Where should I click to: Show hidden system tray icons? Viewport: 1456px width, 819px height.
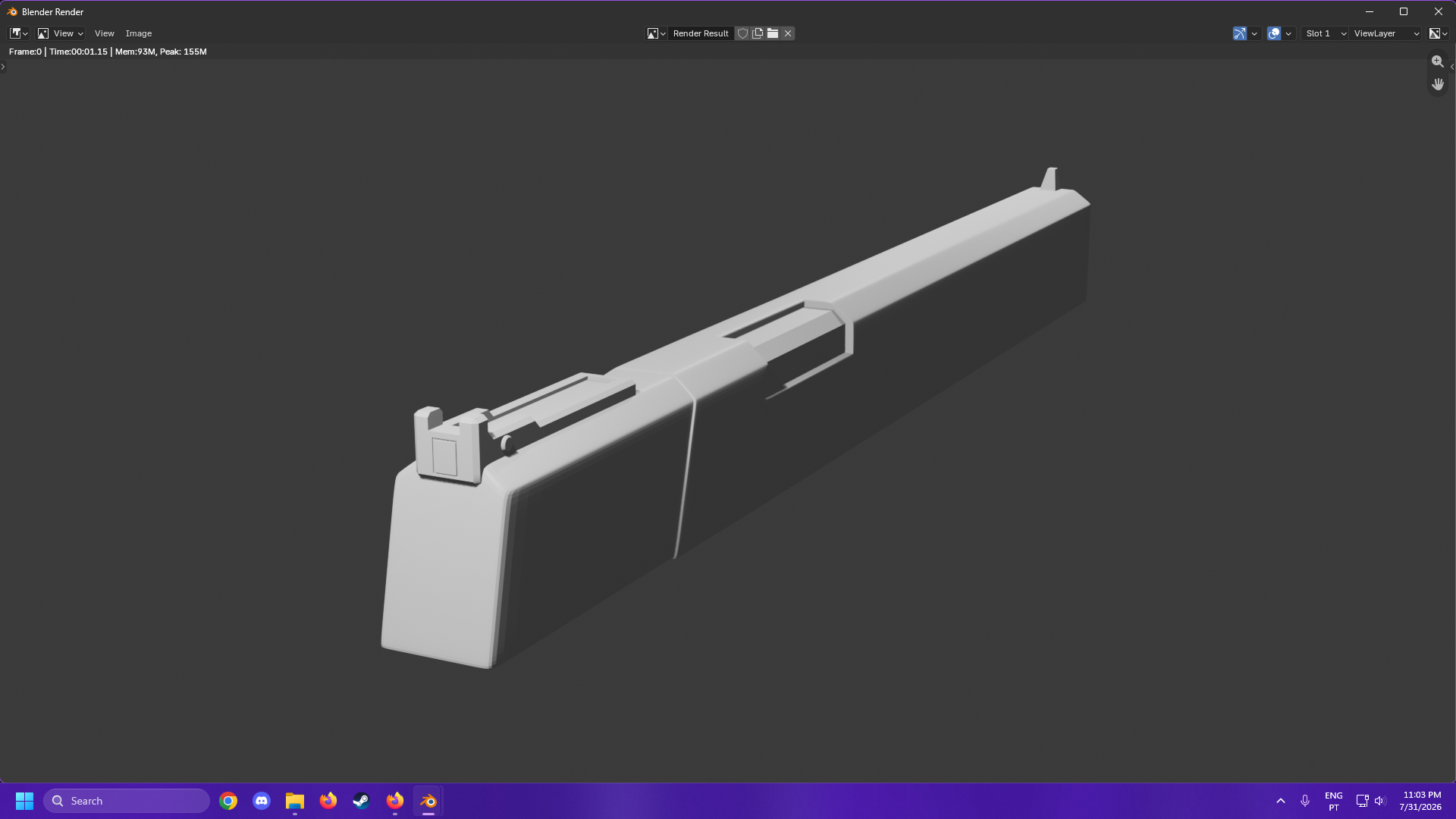pos(1281,801)
